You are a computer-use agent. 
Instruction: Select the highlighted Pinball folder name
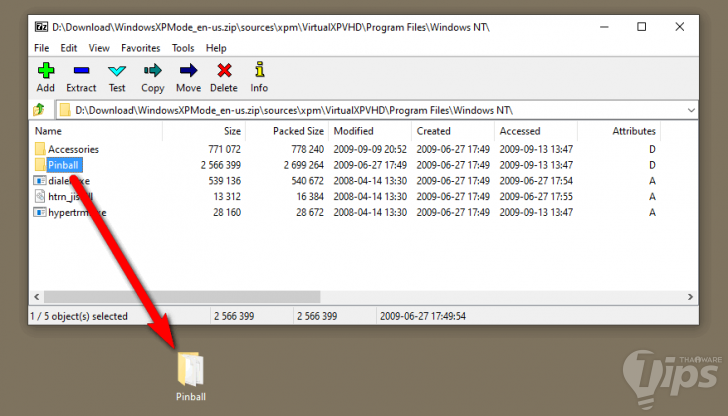(x=65, y=165)
